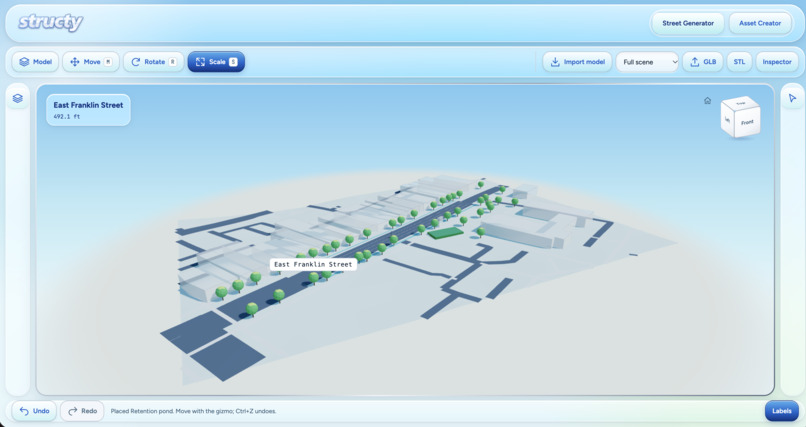Export the scene as STL
806x427 pixels.
(739, 62)
